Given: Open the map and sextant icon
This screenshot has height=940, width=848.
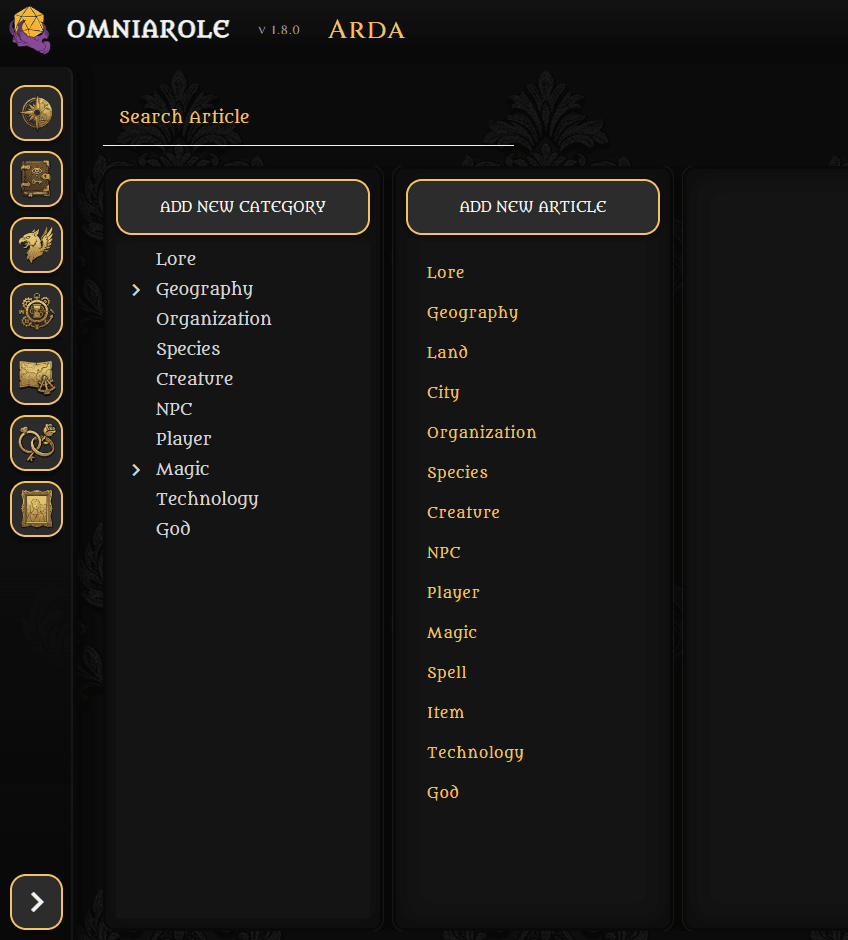Looking at the screenshot, I should coord(37,376).
